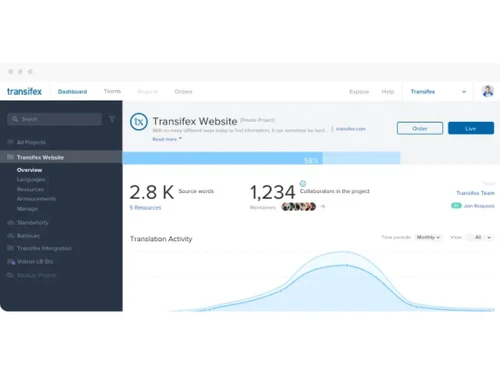Open the user profile avatar

(488, 91)
